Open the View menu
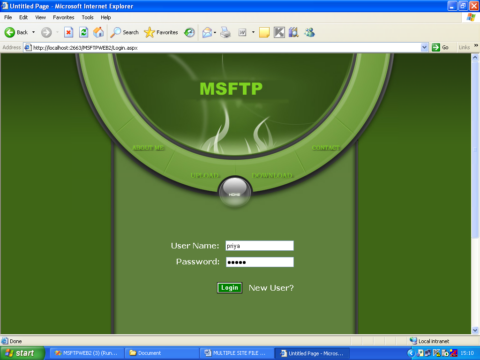Image resolution: width=480 pixels, height=360 pixels. 40,17
